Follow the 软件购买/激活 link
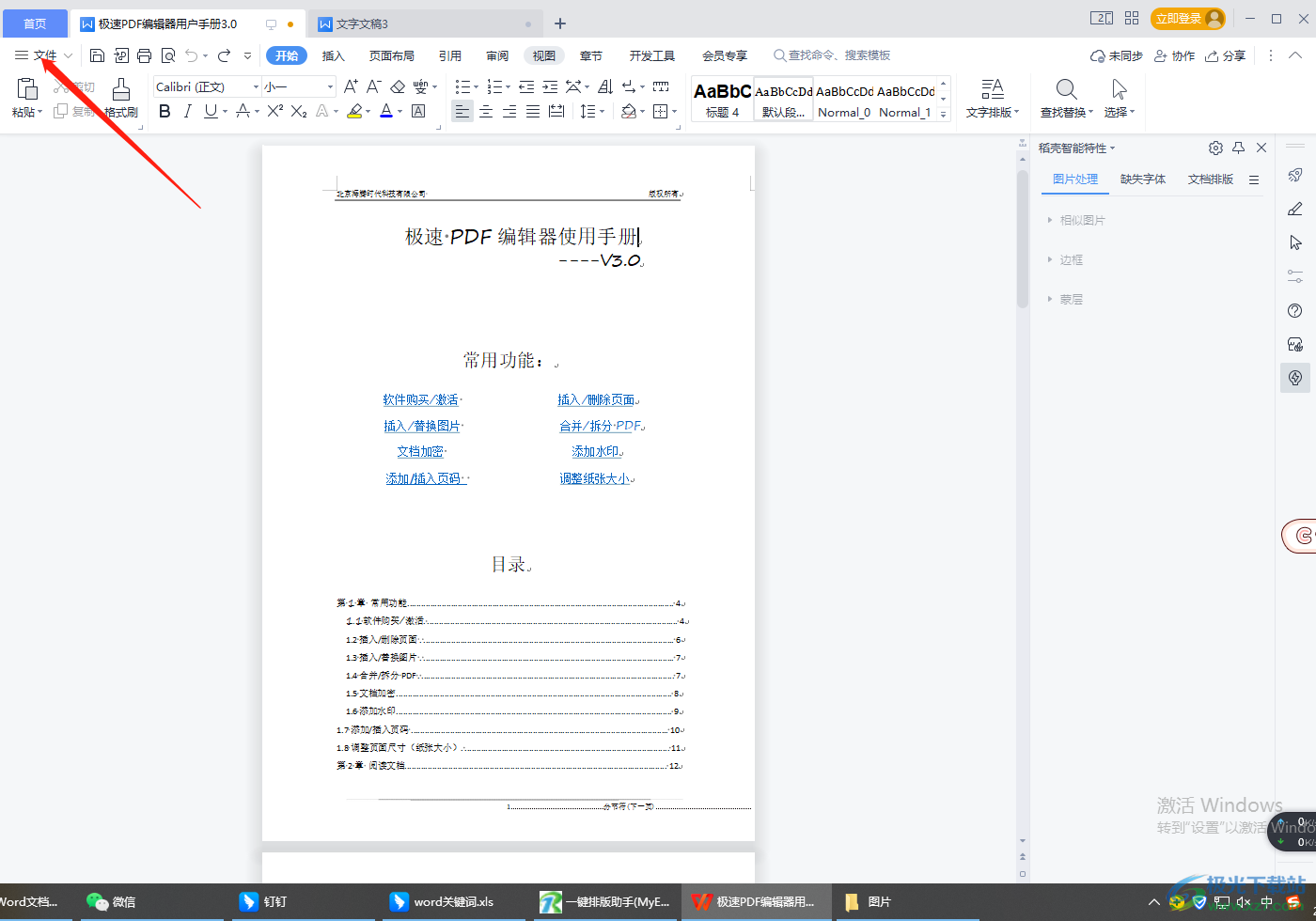1316x921 pixels. (x=420, y=399)
